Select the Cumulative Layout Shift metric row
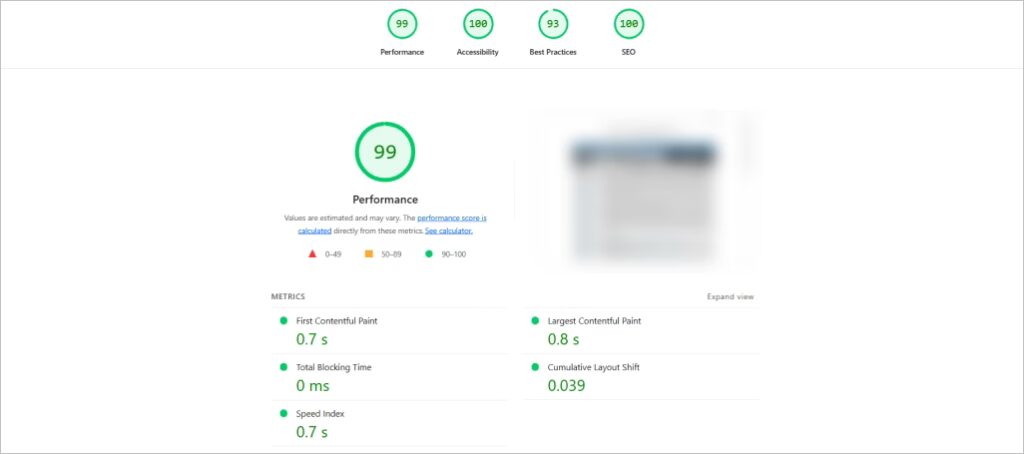The width and height of the screenshot is (1024, 454). click(x=593, y=367)
